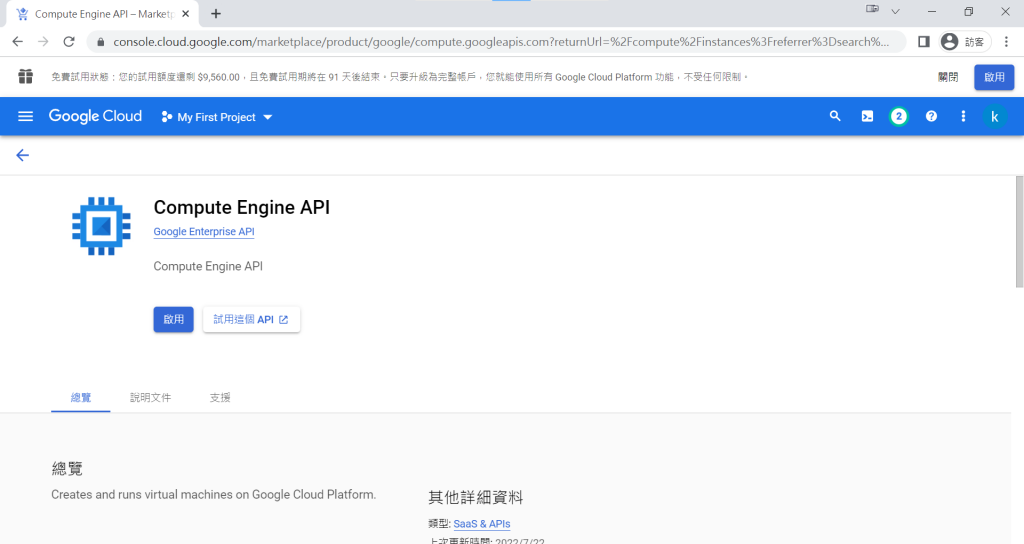
Task: Toggle the browser side panel icon
Action: pyautogui.click(x=923, y=42)
